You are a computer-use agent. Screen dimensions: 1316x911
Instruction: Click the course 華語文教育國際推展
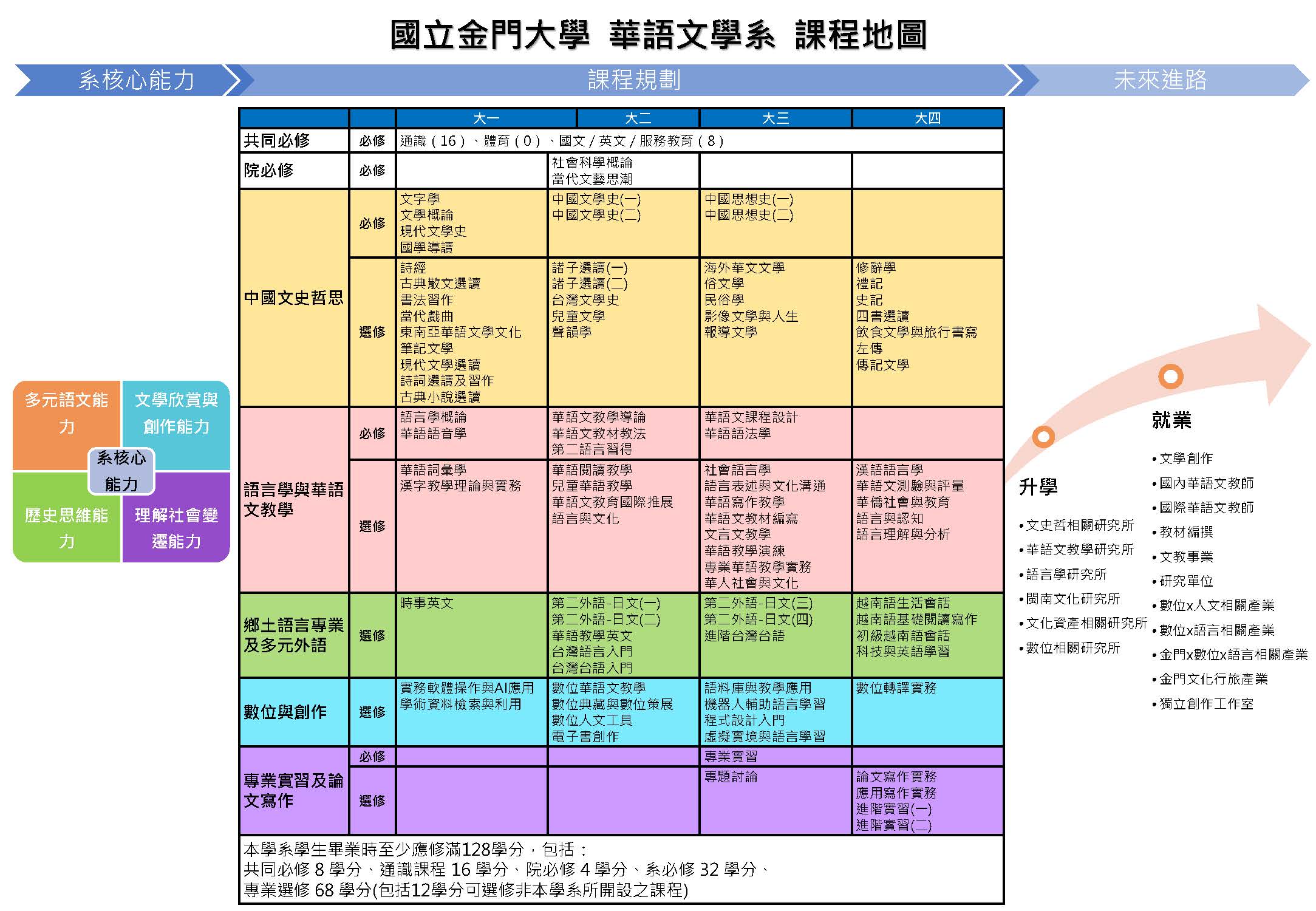tap(613, 502)
